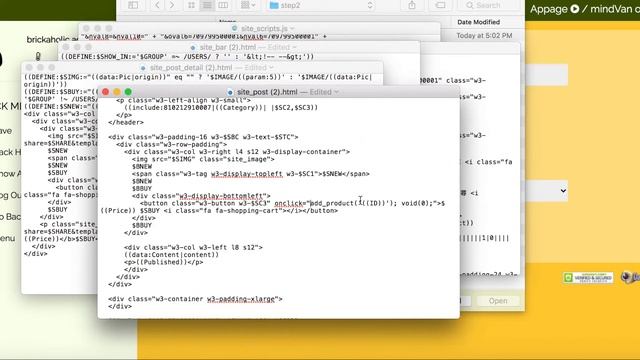Select the 'Today at 5:02 PM' row

(x=484, y=36)
